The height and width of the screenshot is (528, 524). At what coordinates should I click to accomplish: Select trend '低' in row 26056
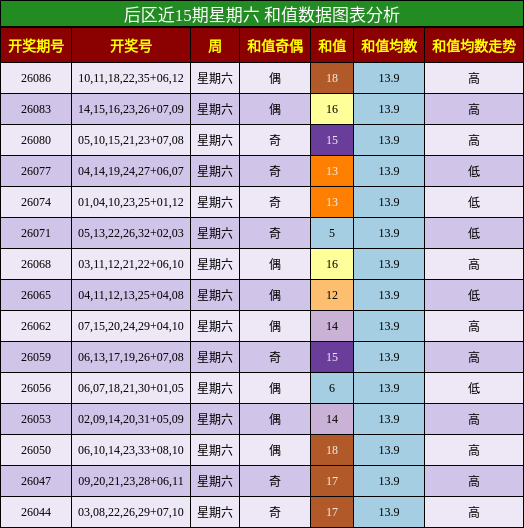[x=474, y=388]
